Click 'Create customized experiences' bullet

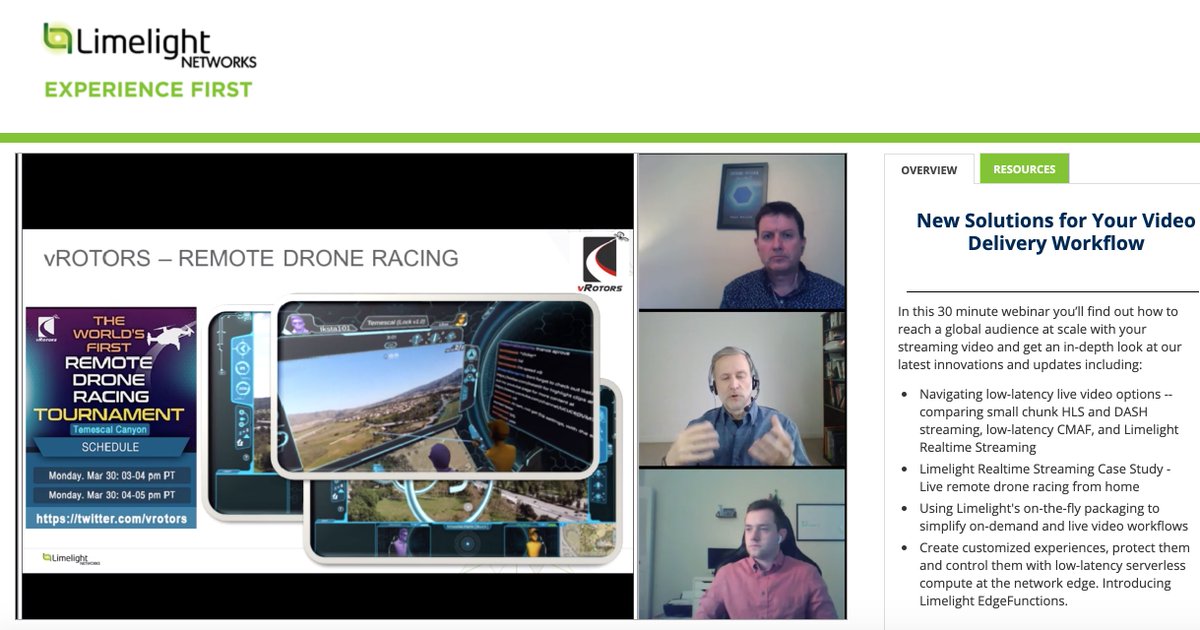pyautogui.click(x=1054, y=574)
